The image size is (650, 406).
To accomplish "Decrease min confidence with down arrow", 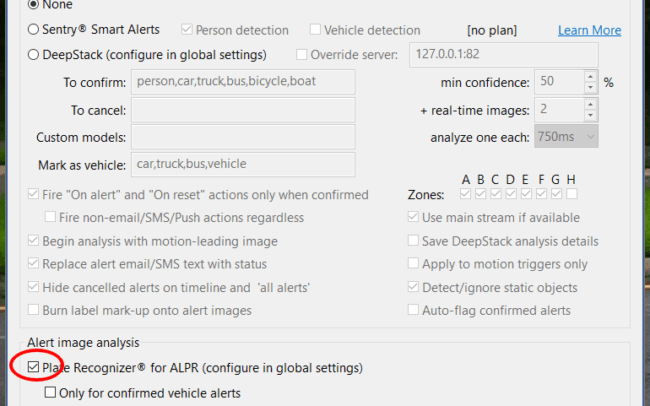I will [590, 88].
